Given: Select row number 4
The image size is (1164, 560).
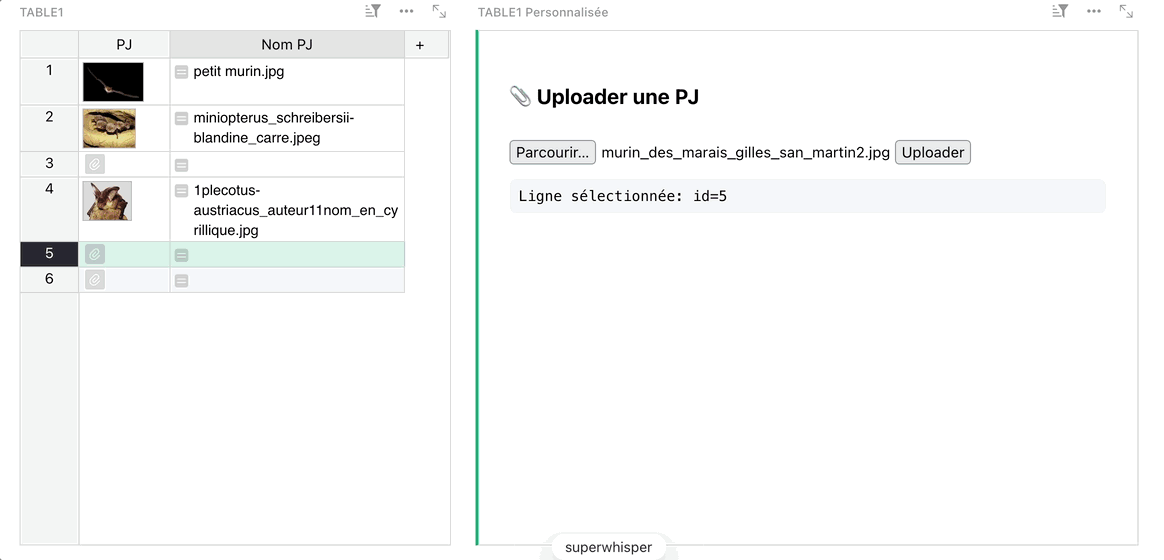Looking at the screenshot, I should [x=49, y=209].
